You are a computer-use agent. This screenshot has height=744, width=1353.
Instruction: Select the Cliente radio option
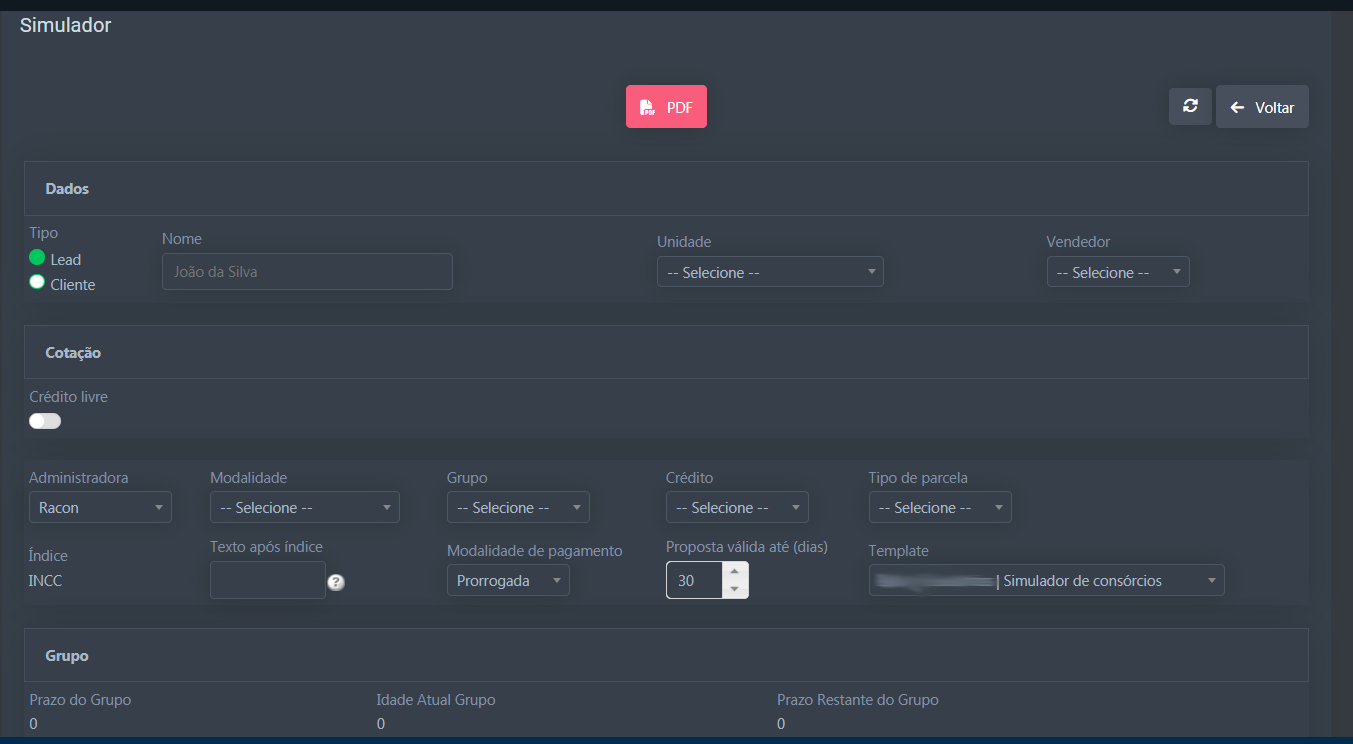38,283
